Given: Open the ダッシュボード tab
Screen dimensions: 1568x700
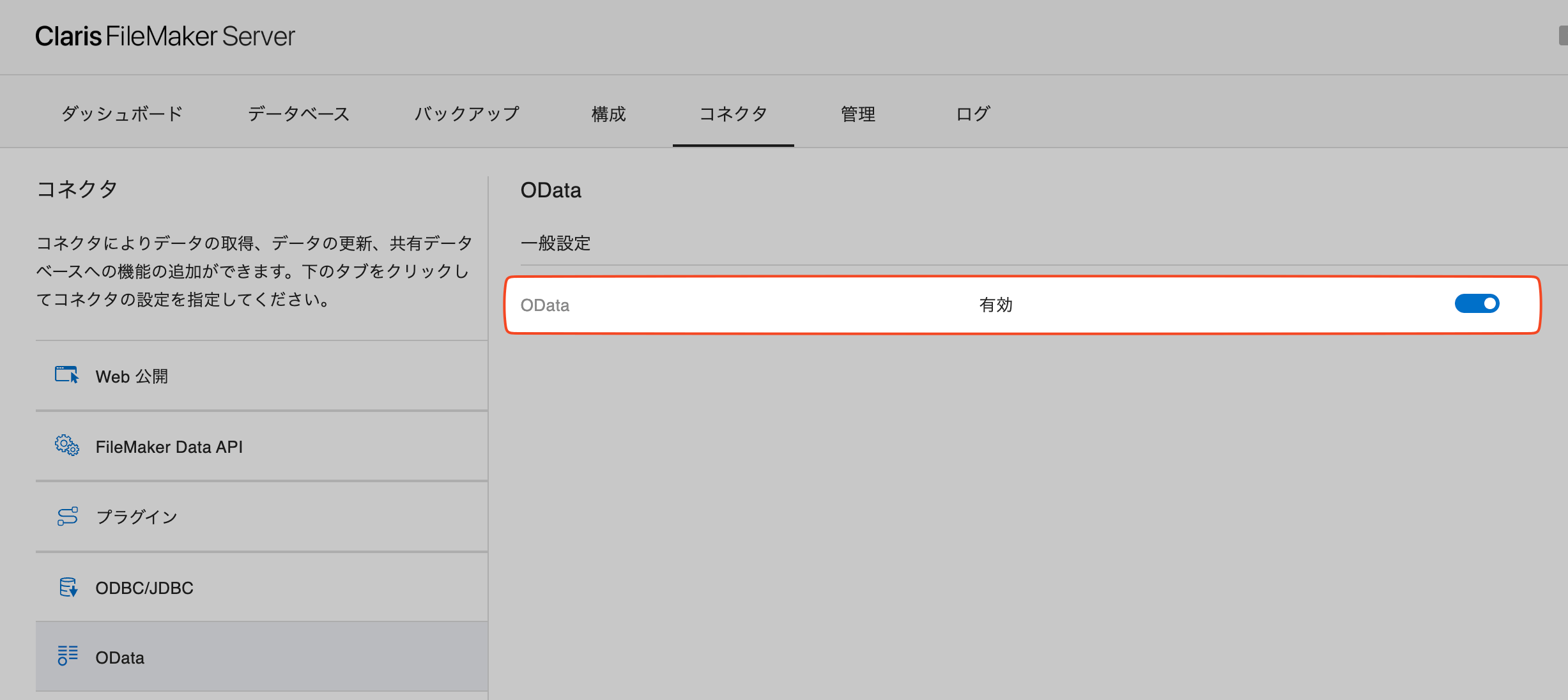Looking at the screenshot, I should pos(122,114).
